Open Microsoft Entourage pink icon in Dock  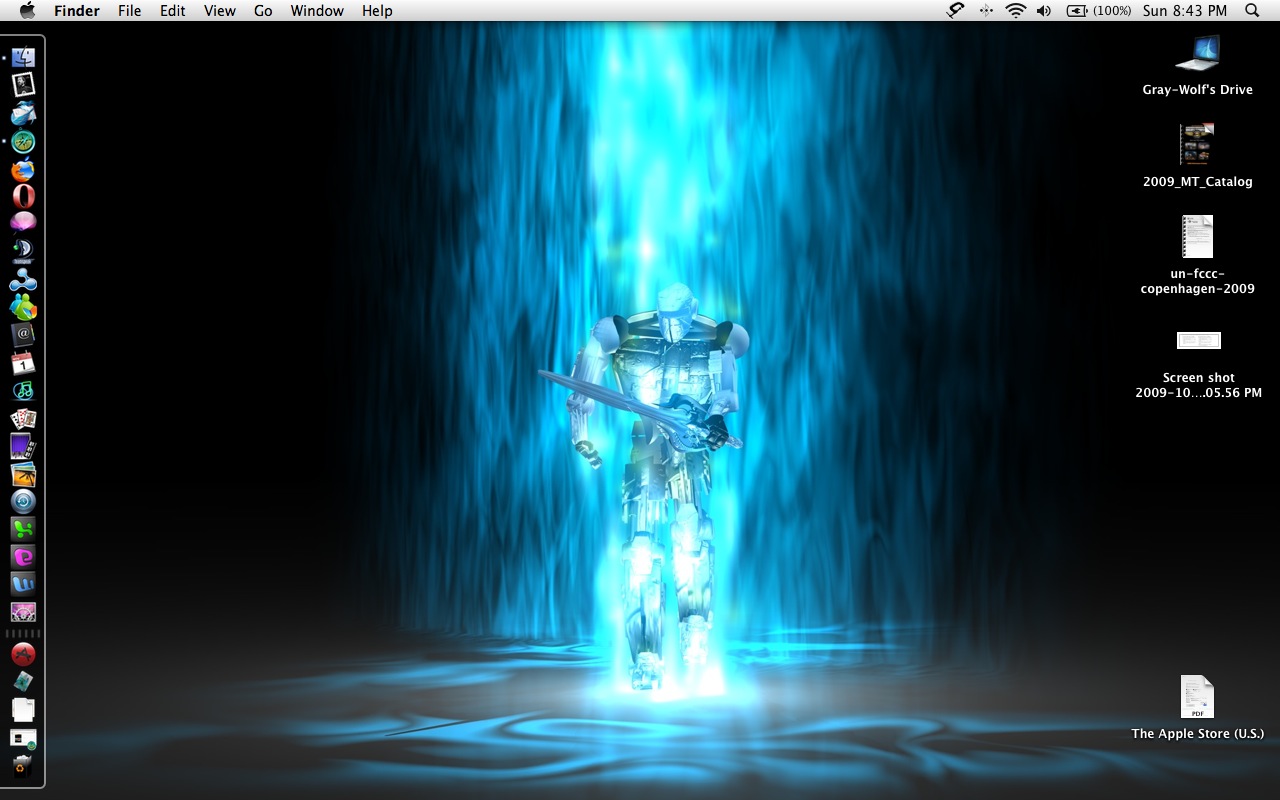tap(23, 556)
